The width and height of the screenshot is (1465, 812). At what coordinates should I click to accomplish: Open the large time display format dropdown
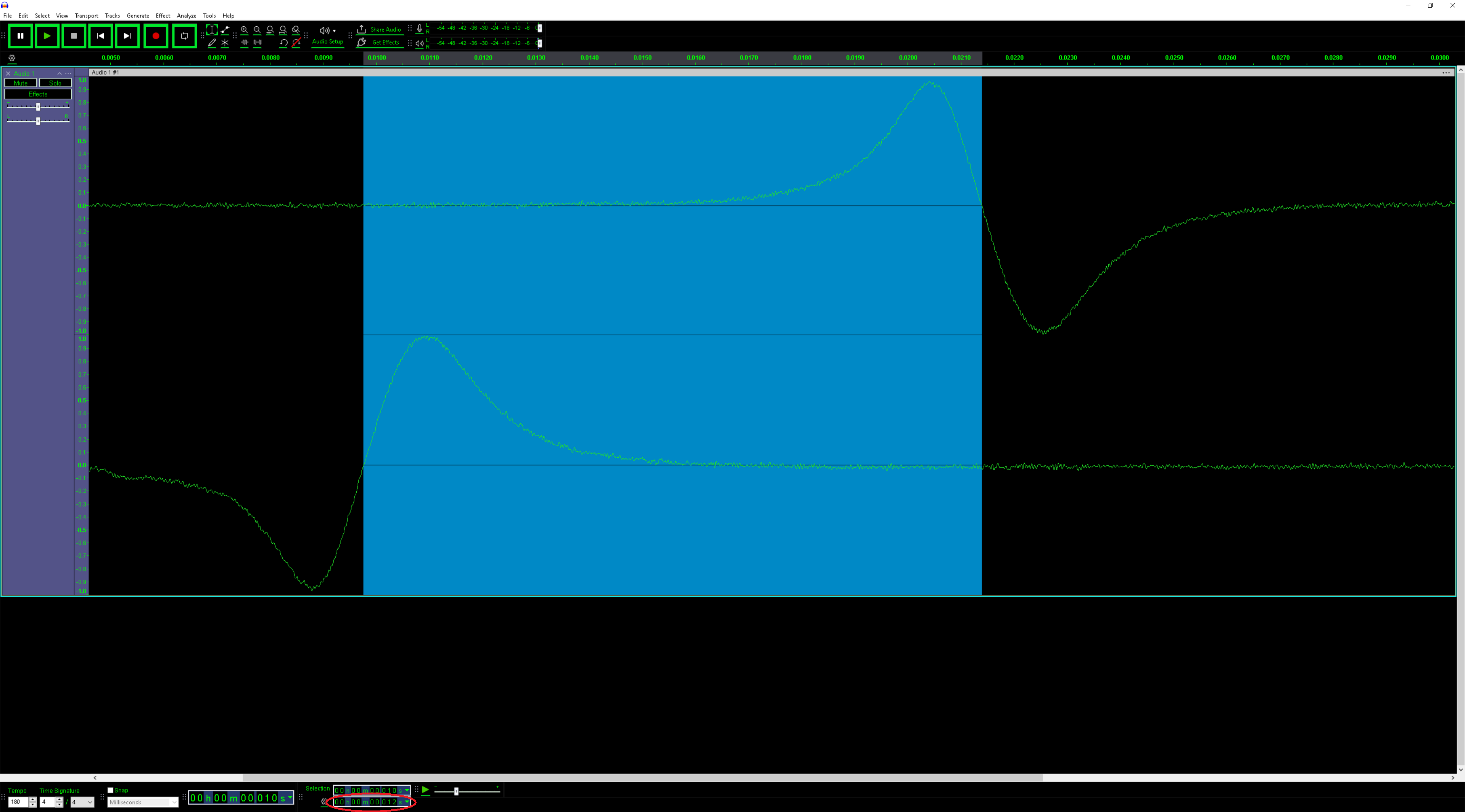tap(290, 798)
